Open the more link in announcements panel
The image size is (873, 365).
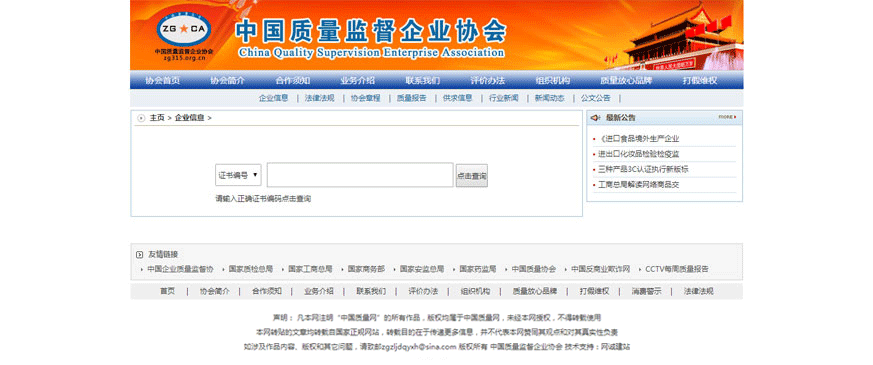(x=727, y=117)
